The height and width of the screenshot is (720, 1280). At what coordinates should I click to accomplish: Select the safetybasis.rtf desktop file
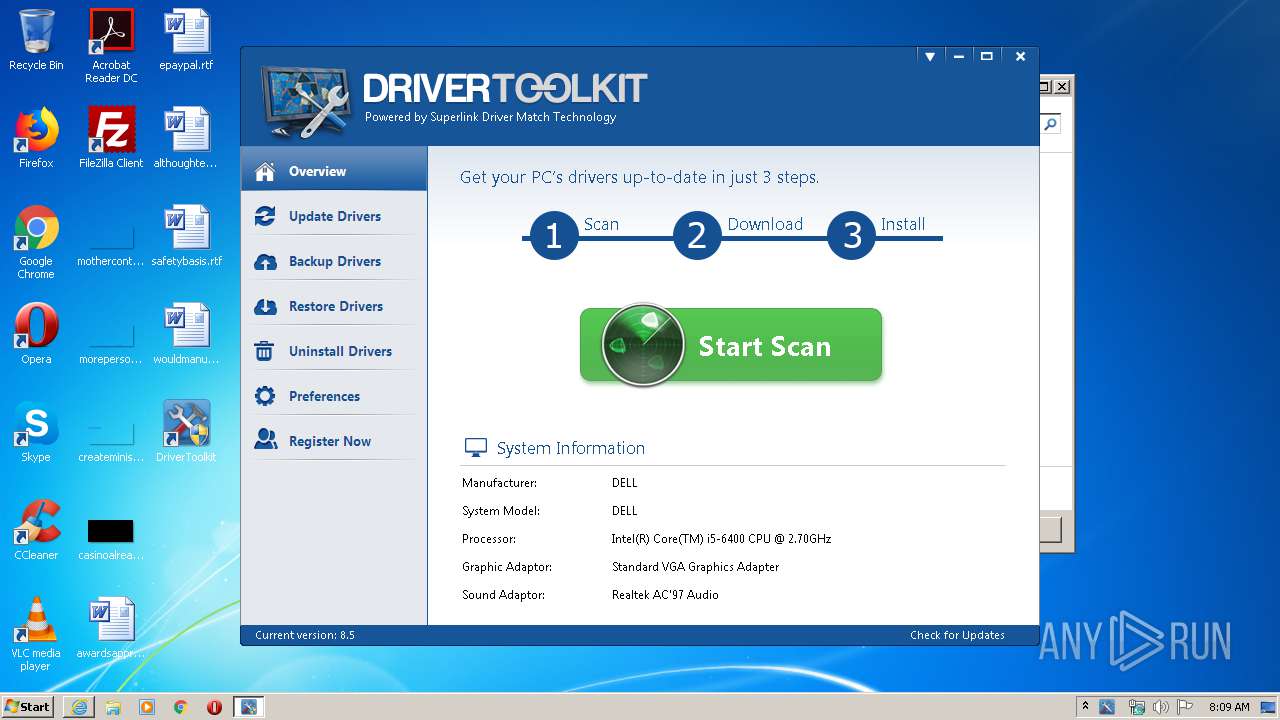(186, 236)
